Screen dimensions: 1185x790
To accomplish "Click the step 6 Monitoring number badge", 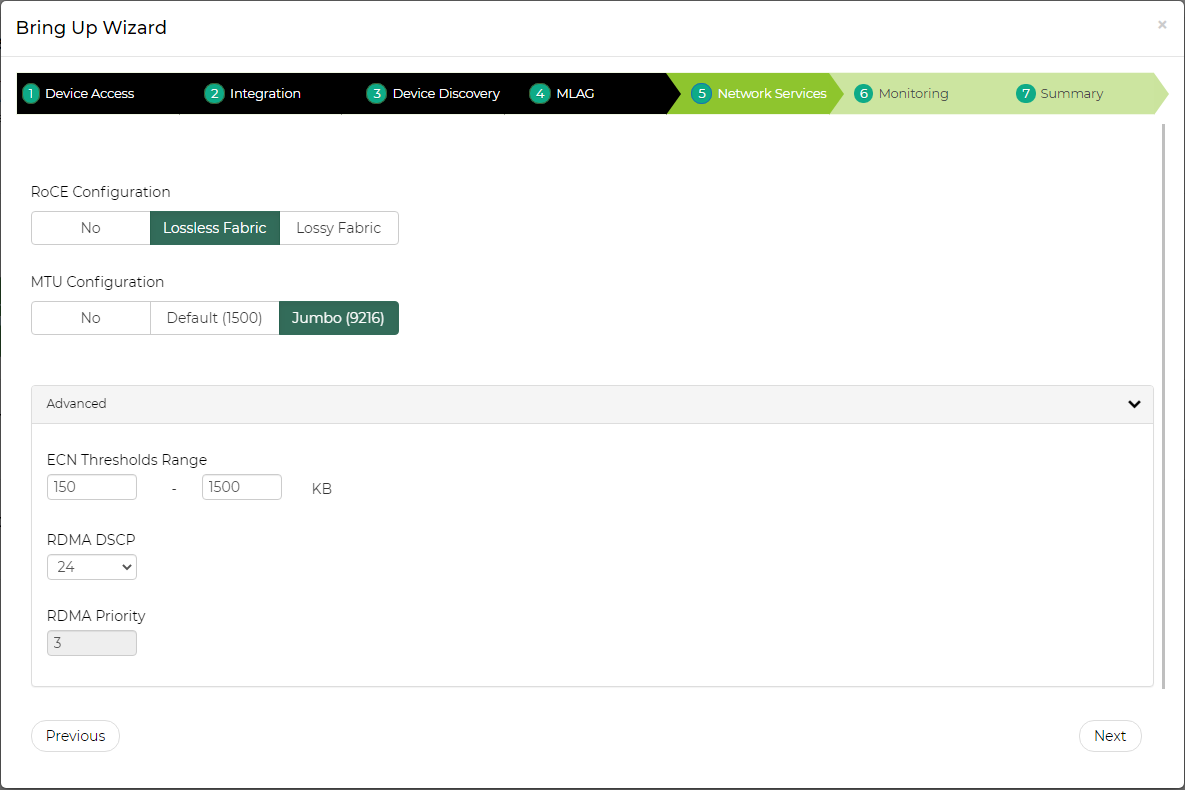I will point(863,94).
